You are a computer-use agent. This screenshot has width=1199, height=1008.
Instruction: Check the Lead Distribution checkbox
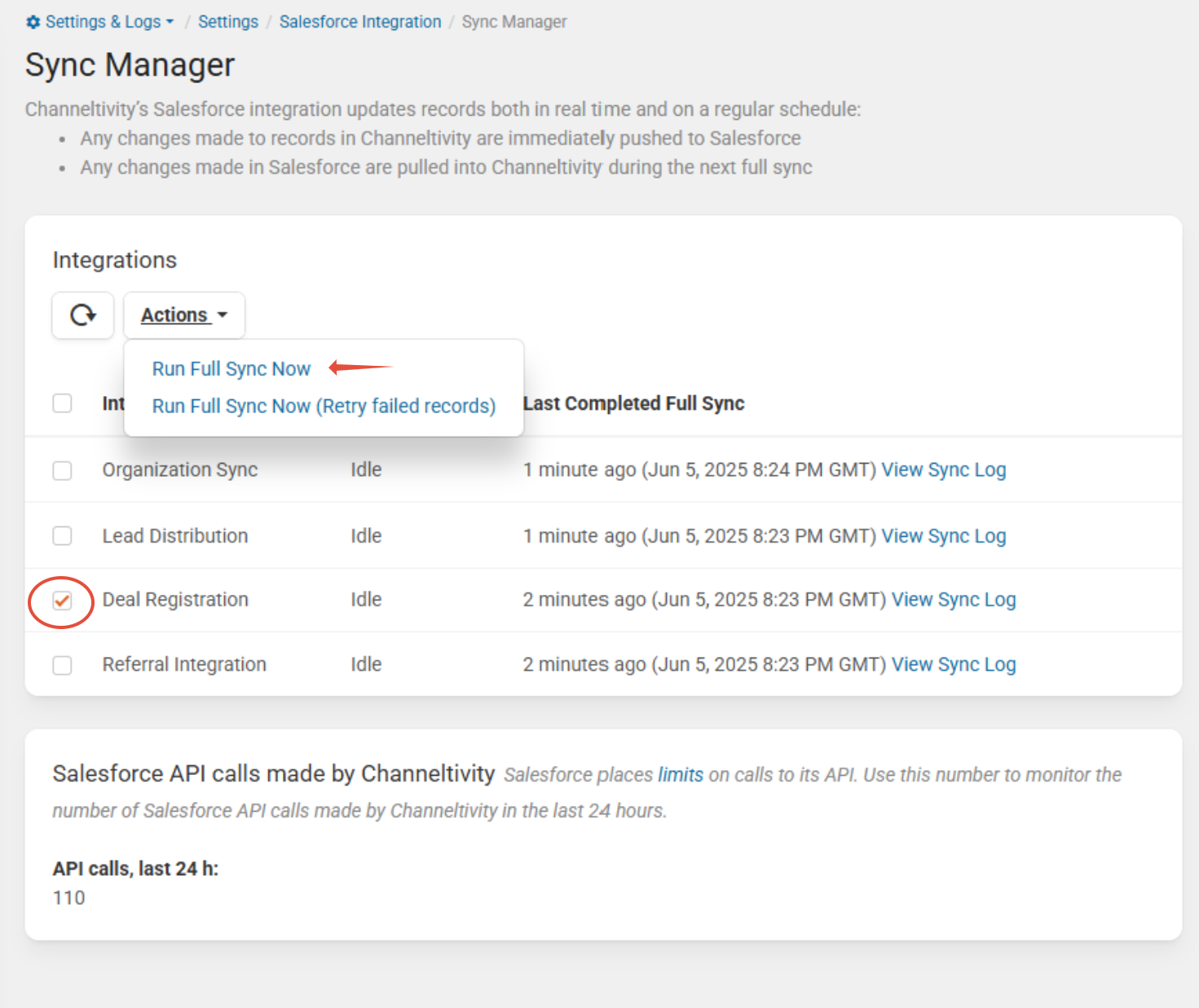point(63,535)
